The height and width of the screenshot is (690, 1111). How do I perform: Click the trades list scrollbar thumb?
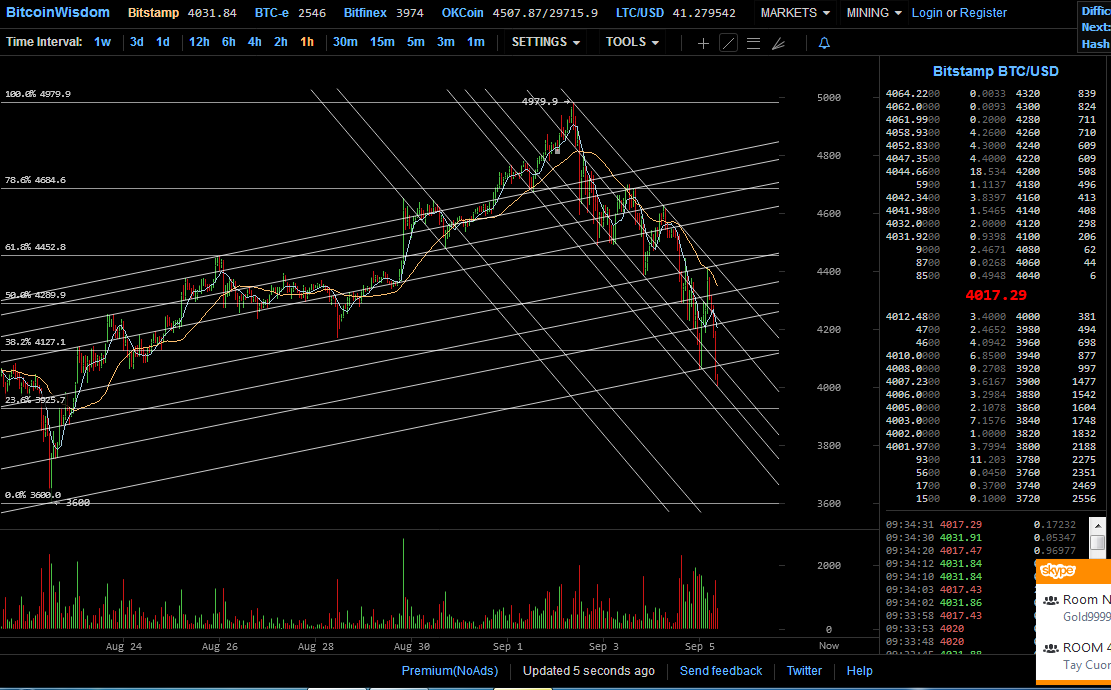[1098, 542]
